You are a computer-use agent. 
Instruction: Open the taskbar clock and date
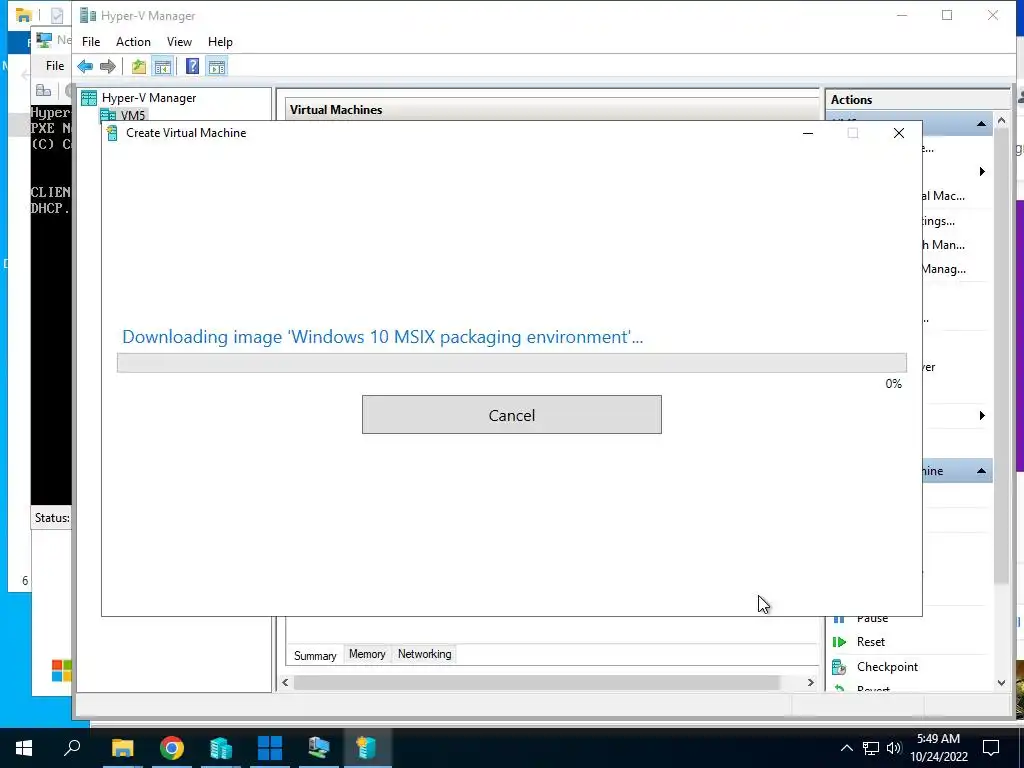point(938,748)
